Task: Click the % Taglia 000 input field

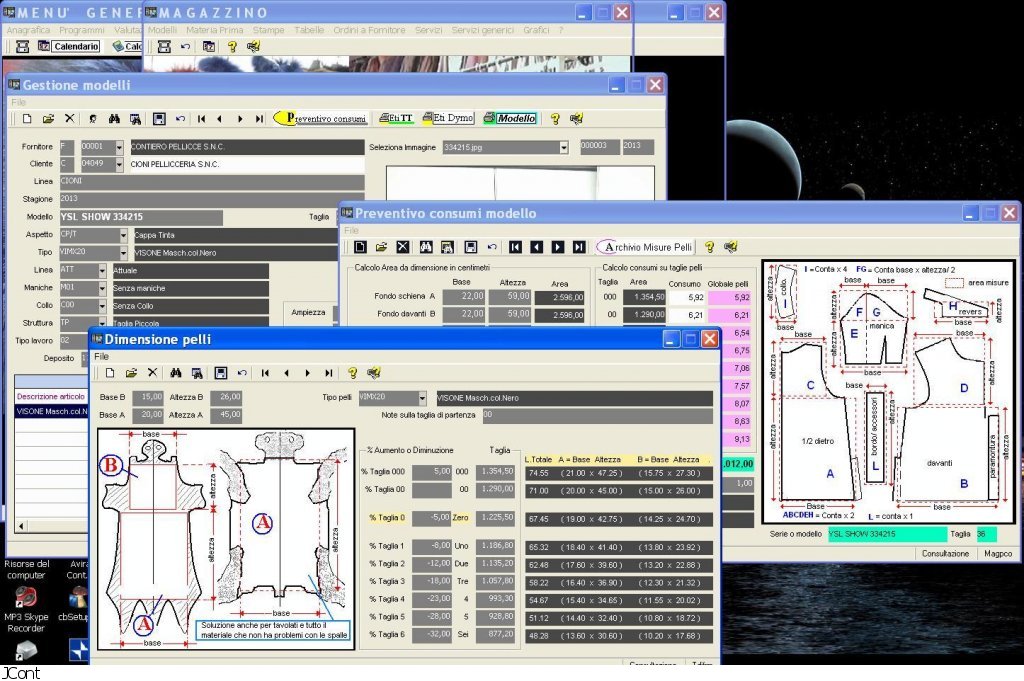Action: [431, 472]
